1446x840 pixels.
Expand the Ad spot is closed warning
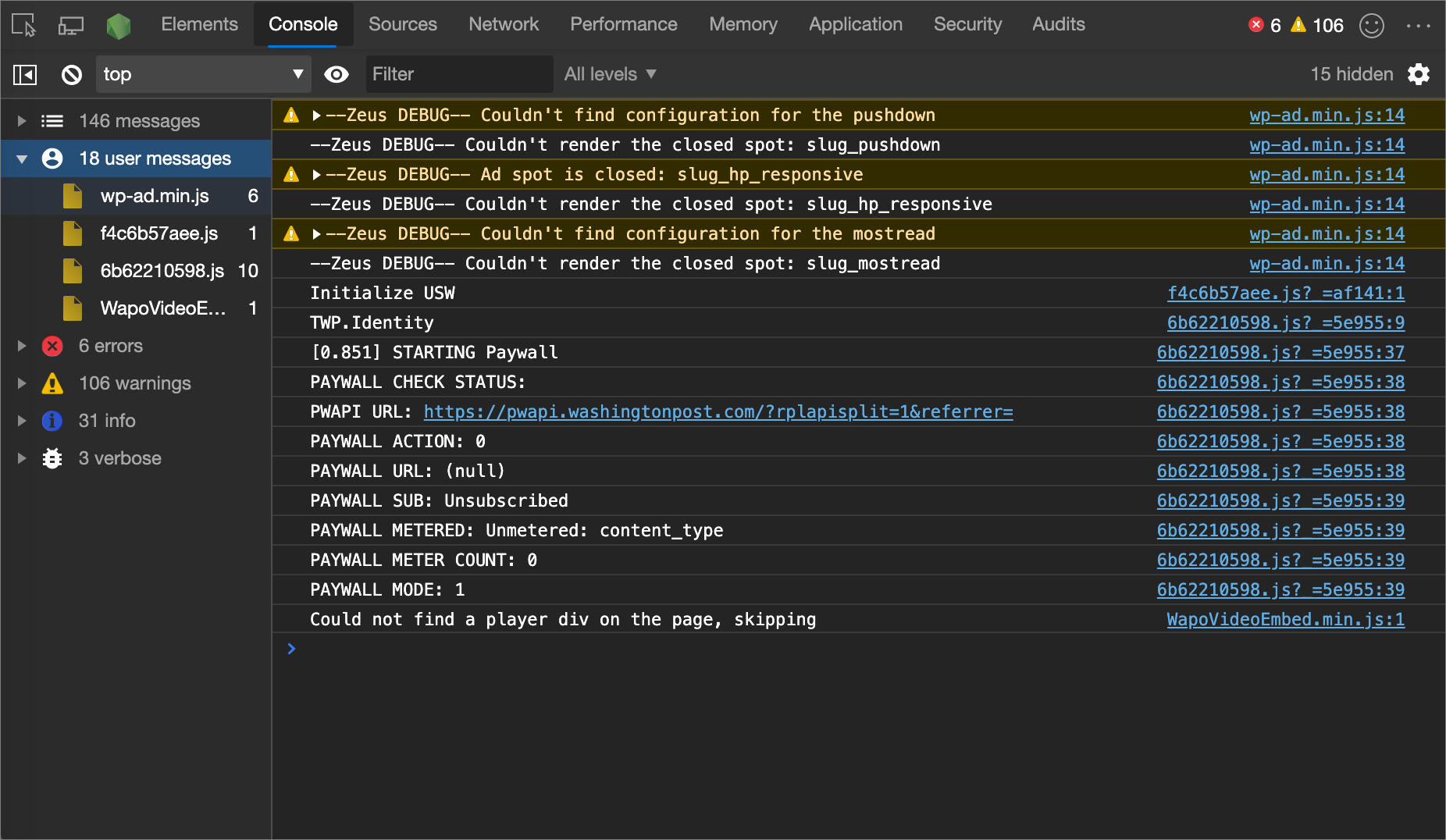pyautogui.click(x=316, y=175)
